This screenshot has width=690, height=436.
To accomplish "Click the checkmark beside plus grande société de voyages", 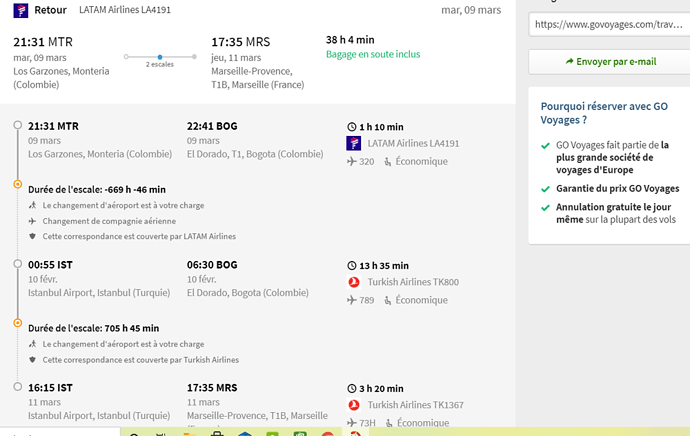I will click(x=546, y=146).
